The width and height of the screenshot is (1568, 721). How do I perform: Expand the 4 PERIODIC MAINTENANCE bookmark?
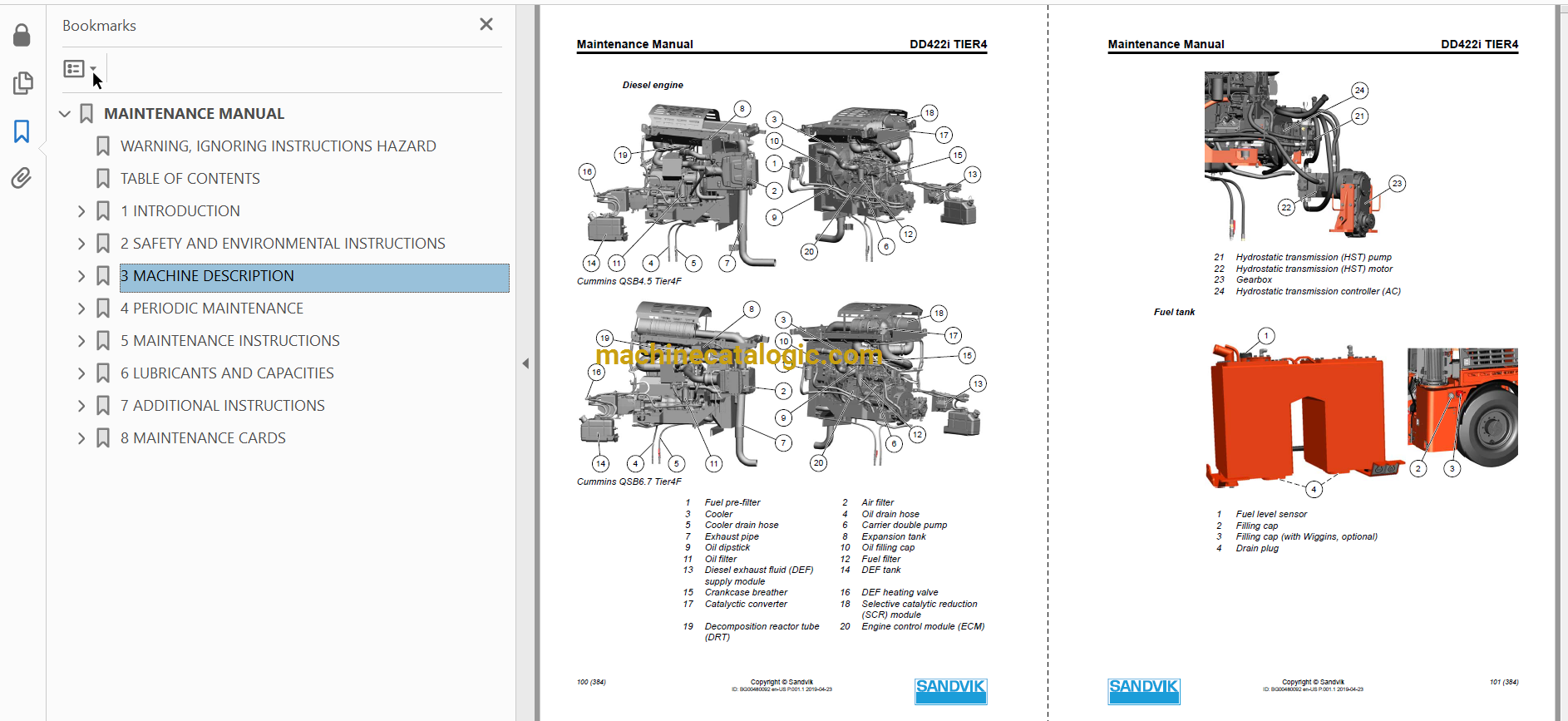pyautogui.click(x=81, y=309)
